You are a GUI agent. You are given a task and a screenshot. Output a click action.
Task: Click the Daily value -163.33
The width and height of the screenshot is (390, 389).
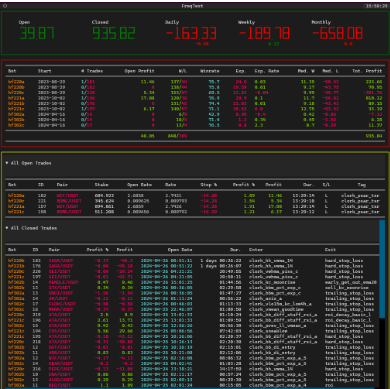[x=191, y=33]
